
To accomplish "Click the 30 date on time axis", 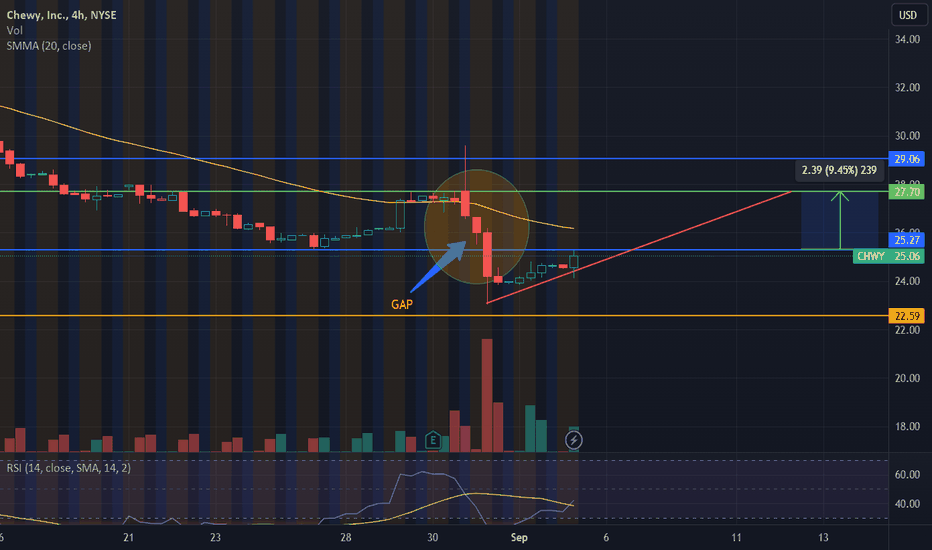I will click(x=432, y=538).
